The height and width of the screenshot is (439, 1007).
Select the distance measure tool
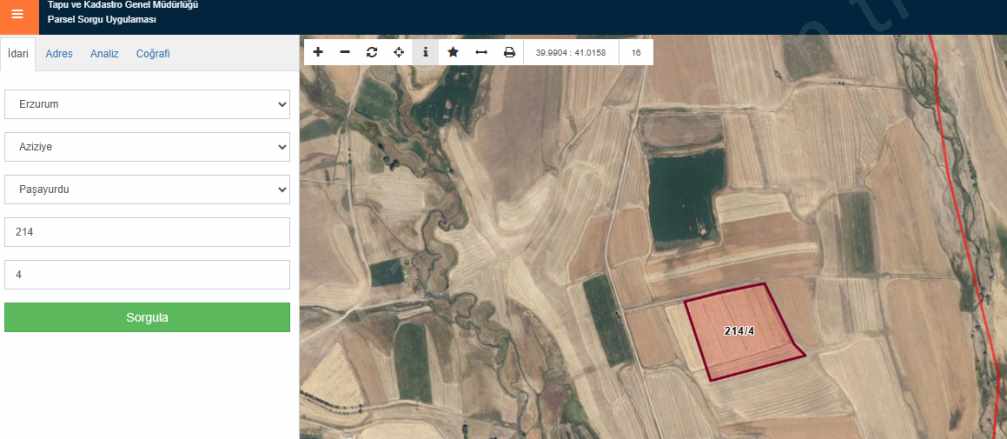click(481, 52)
